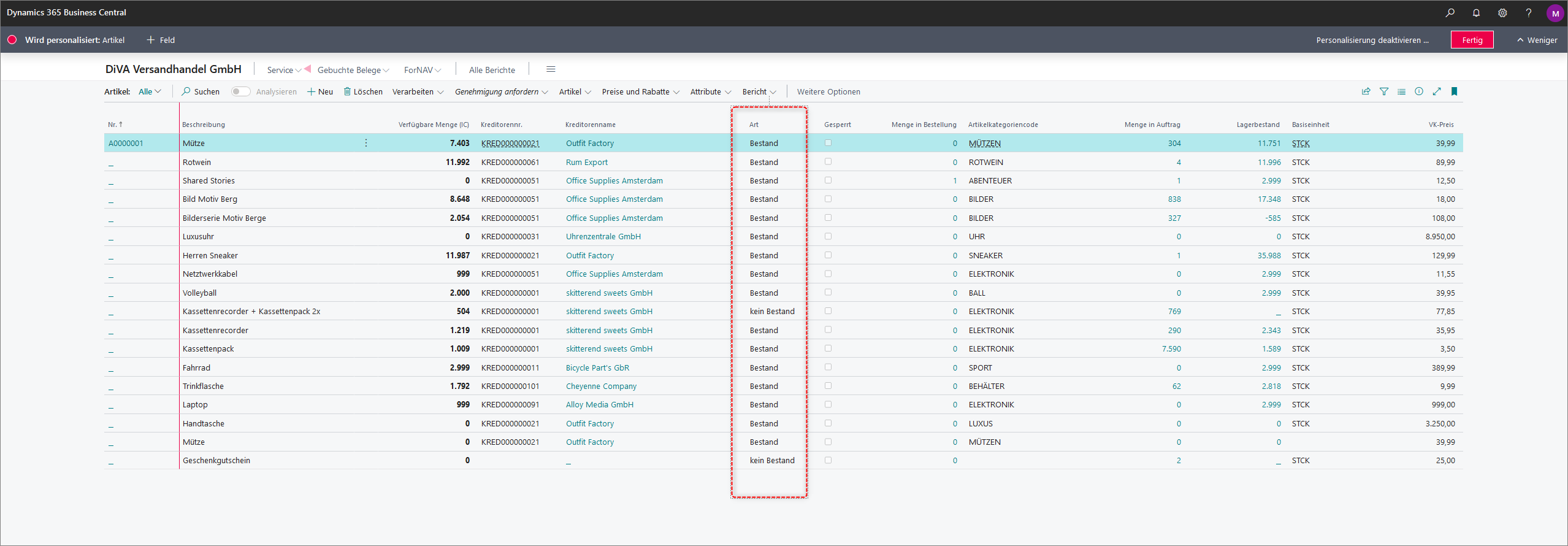
Task: Open Artikel view filter Alle dropdown
Action: tap(150, 91)
